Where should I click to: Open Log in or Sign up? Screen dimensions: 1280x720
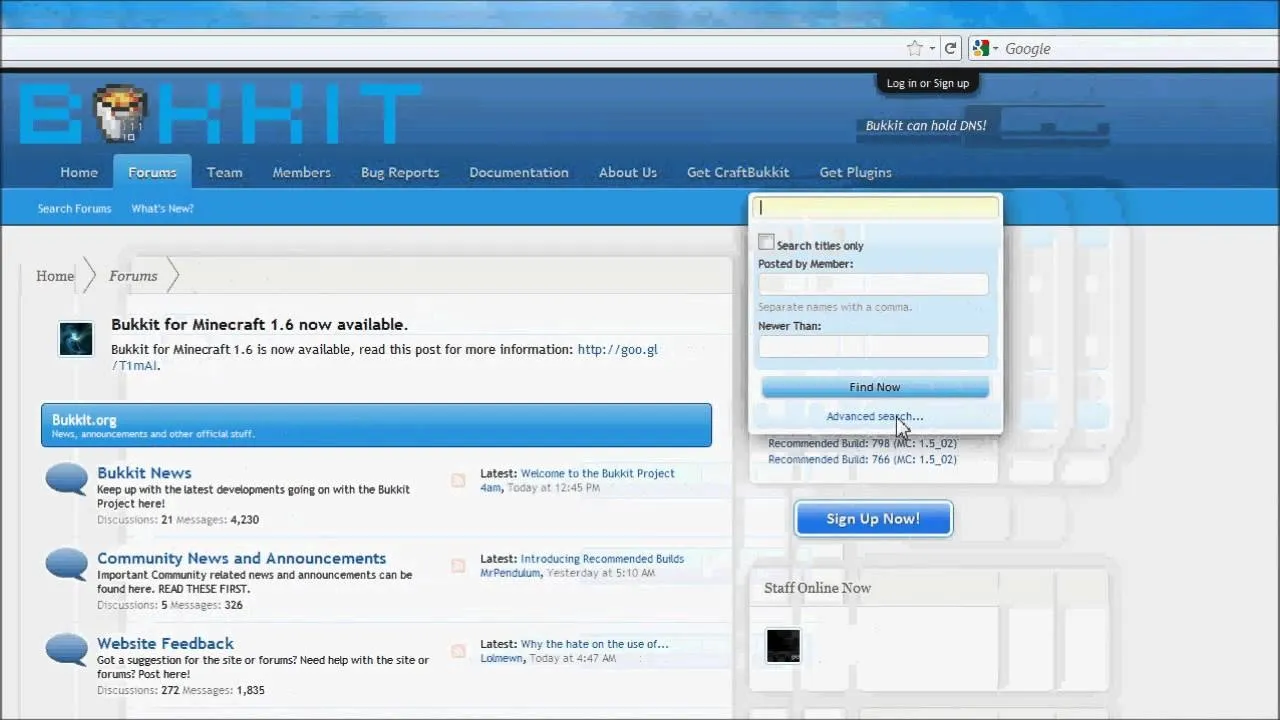(x=928, y=83)
